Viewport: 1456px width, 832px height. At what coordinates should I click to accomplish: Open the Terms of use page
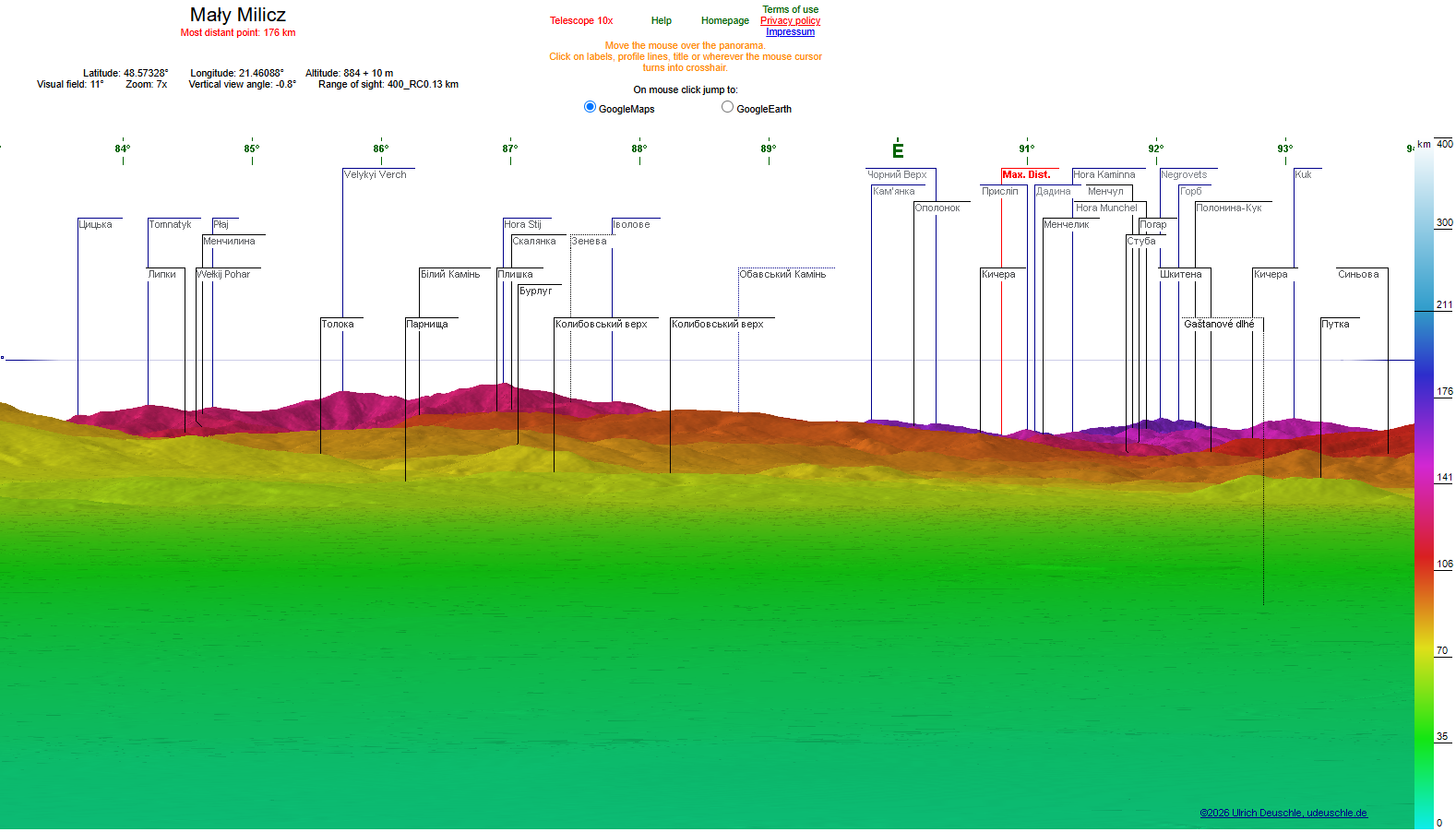tap(790, 9)
